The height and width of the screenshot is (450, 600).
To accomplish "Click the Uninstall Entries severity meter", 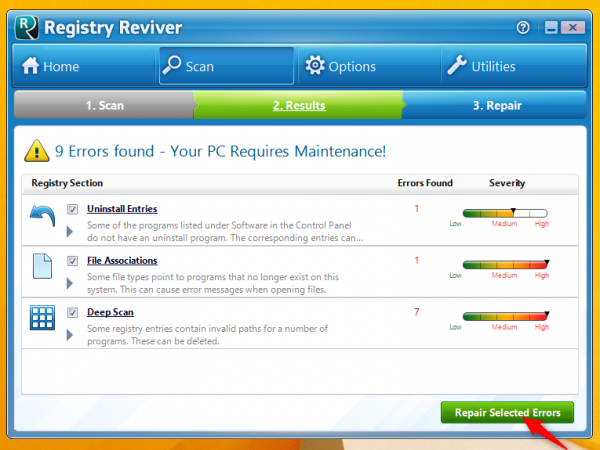I will [505, 213].
